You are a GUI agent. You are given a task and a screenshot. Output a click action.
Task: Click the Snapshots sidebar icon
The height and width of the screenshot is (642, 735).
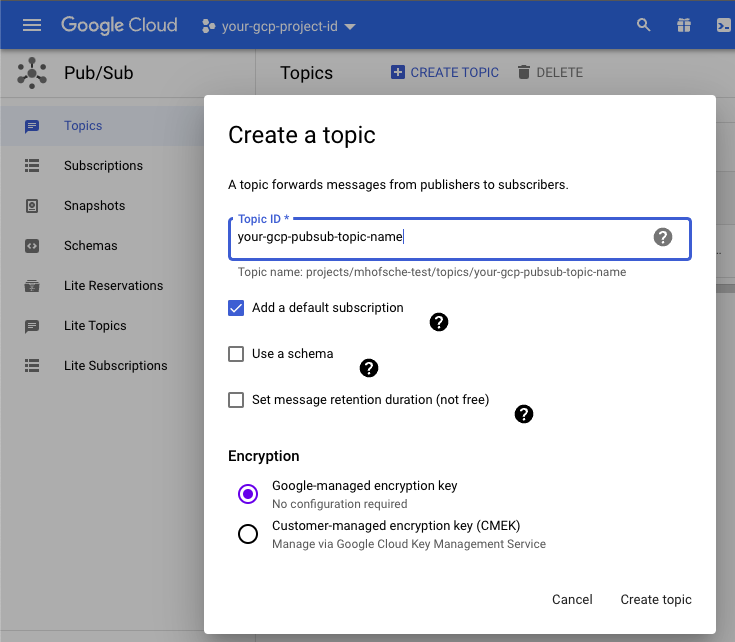click(32, 206)
